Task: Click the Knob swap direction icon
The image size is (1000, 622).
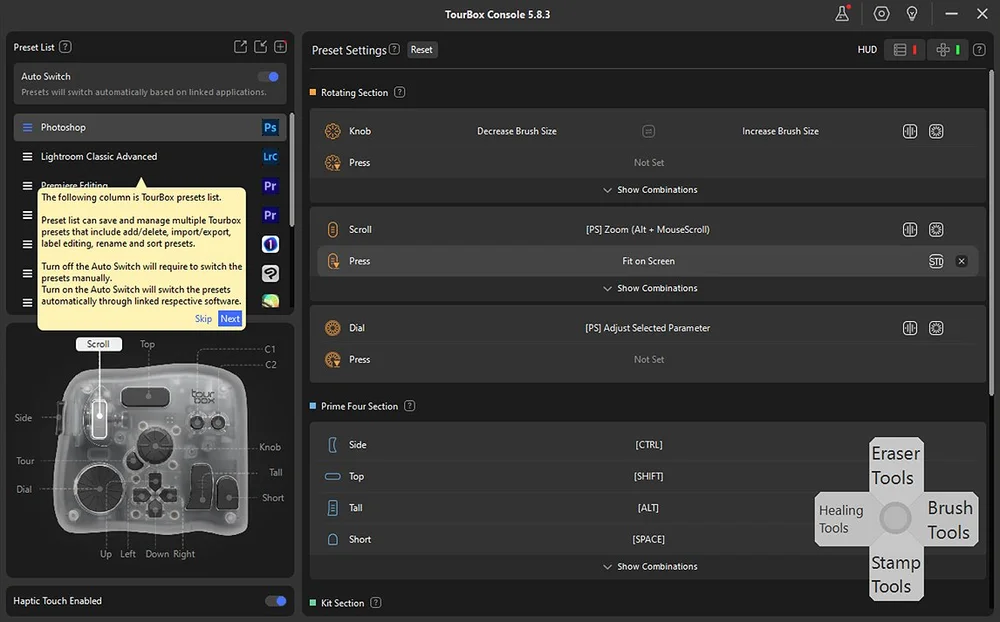Action: 648,131
